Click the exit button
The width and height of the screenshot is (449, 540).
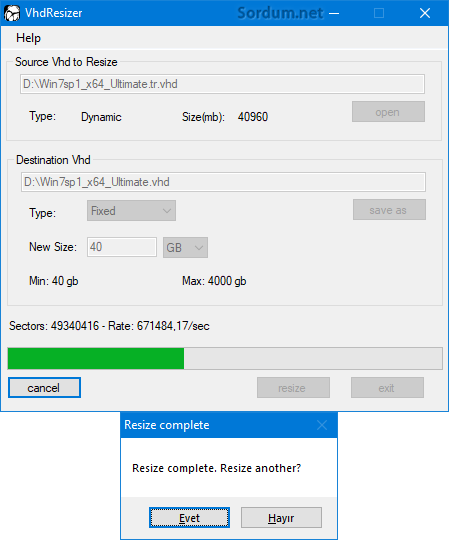tap(387, 388)
